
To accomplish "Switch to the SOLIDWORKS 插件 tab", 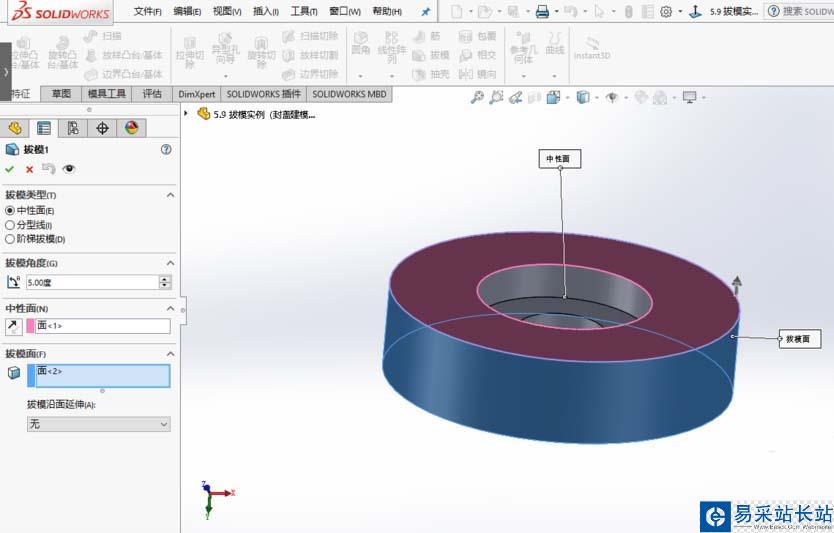I will [x=263, y=94].
